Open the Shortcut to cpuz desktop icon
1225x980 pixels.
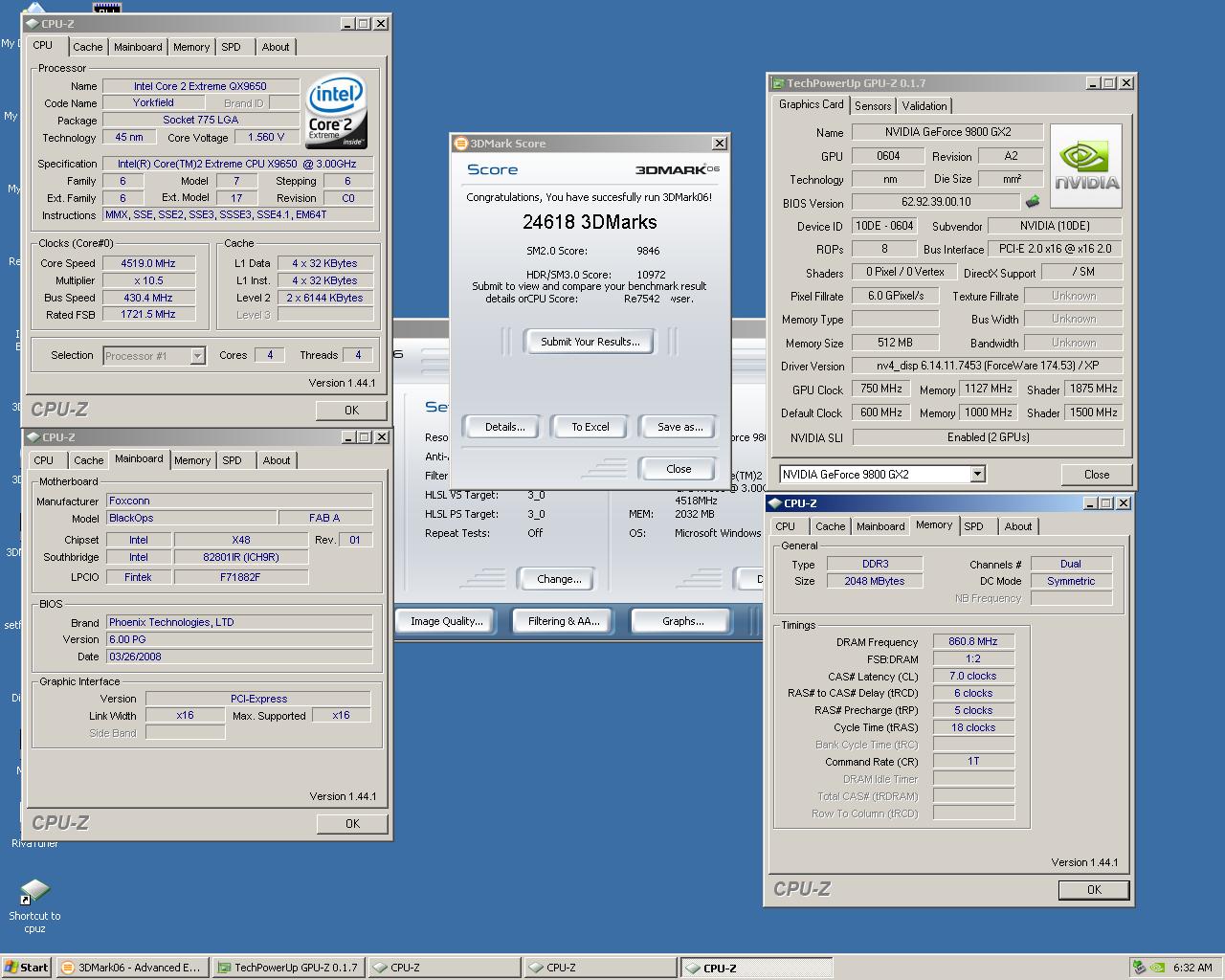click(34, 906)
